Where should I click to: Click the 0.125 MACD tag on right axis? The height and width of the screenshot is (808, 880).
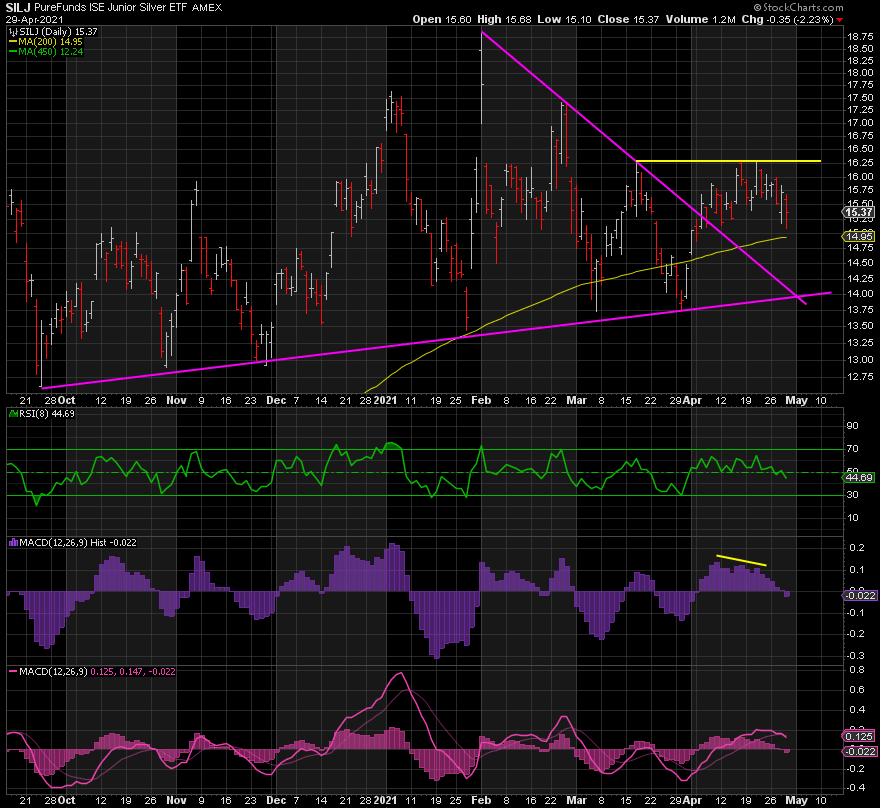pyautogui.click(x=859, y=736)
